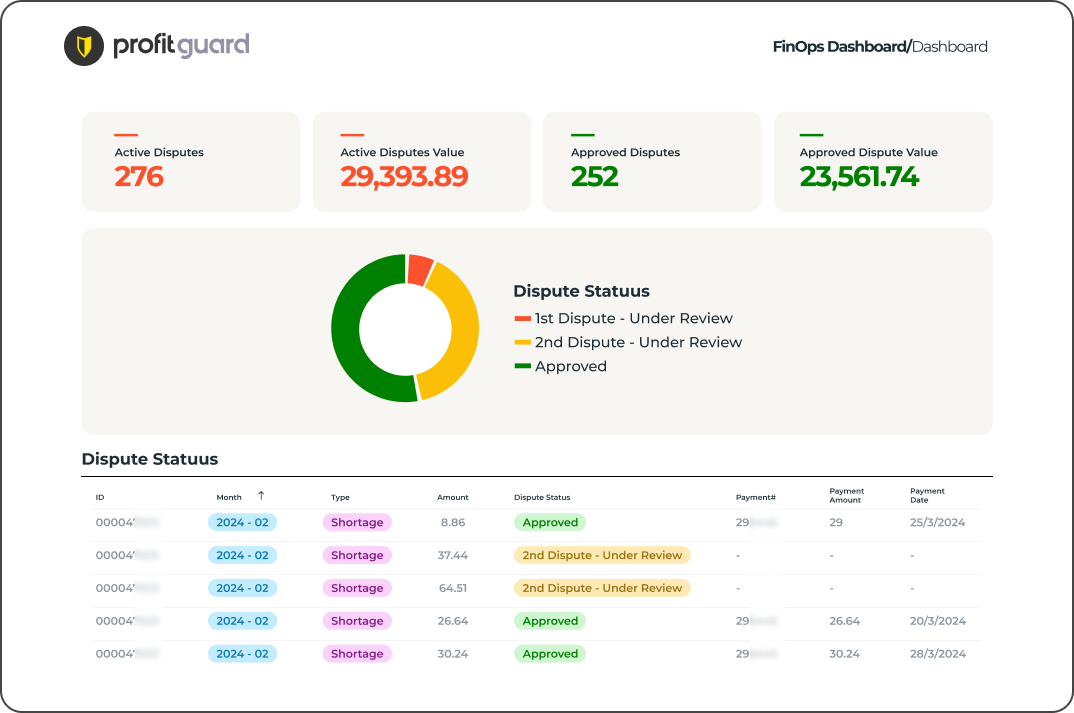Open the FinOps Dashboard breadcrumb link
Image resolution: width=1074 pixels, height=713 pixels.
pyautogui.click(x=839, y=46)
